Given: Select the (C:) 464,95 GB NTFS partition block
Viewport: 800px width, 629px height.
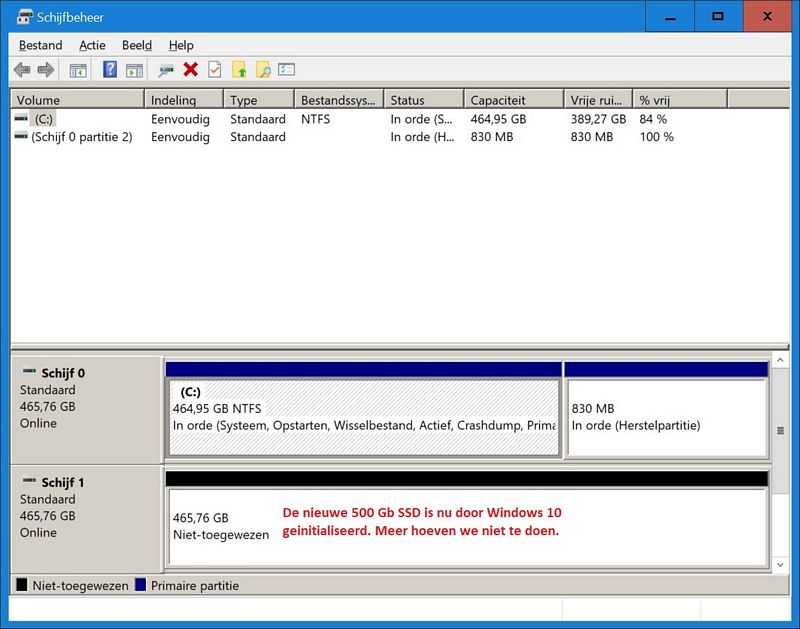Looking at the screenshot, I should point(364,410).
